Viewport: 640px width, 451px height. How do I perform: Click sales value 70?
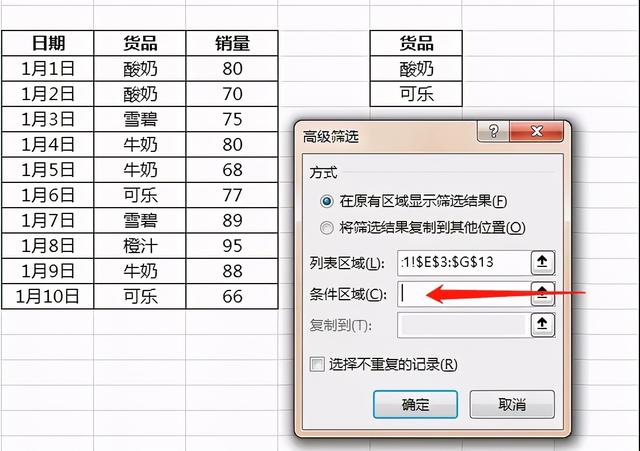[x=232, y=94]
